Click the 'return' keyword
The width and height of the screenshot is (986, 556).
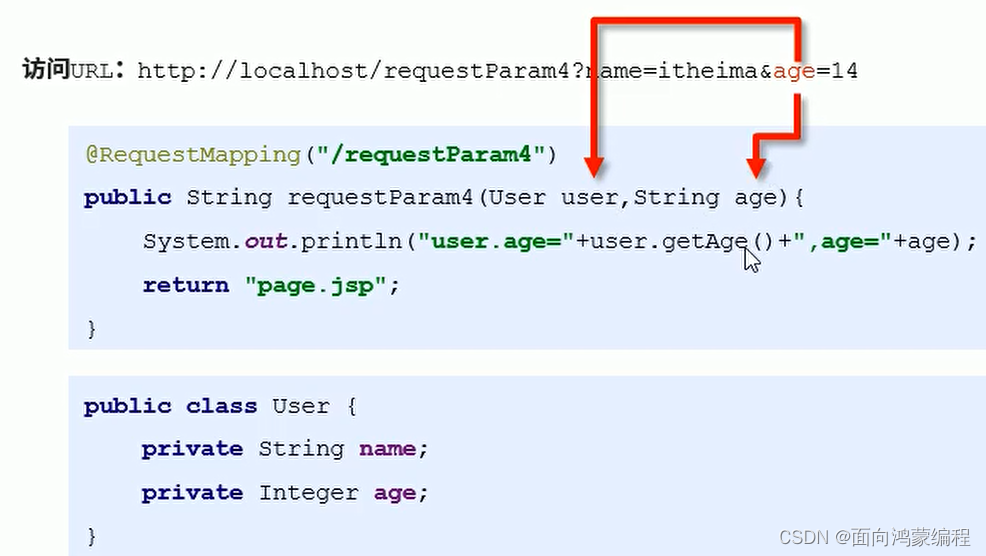click(x=186, y=286)
